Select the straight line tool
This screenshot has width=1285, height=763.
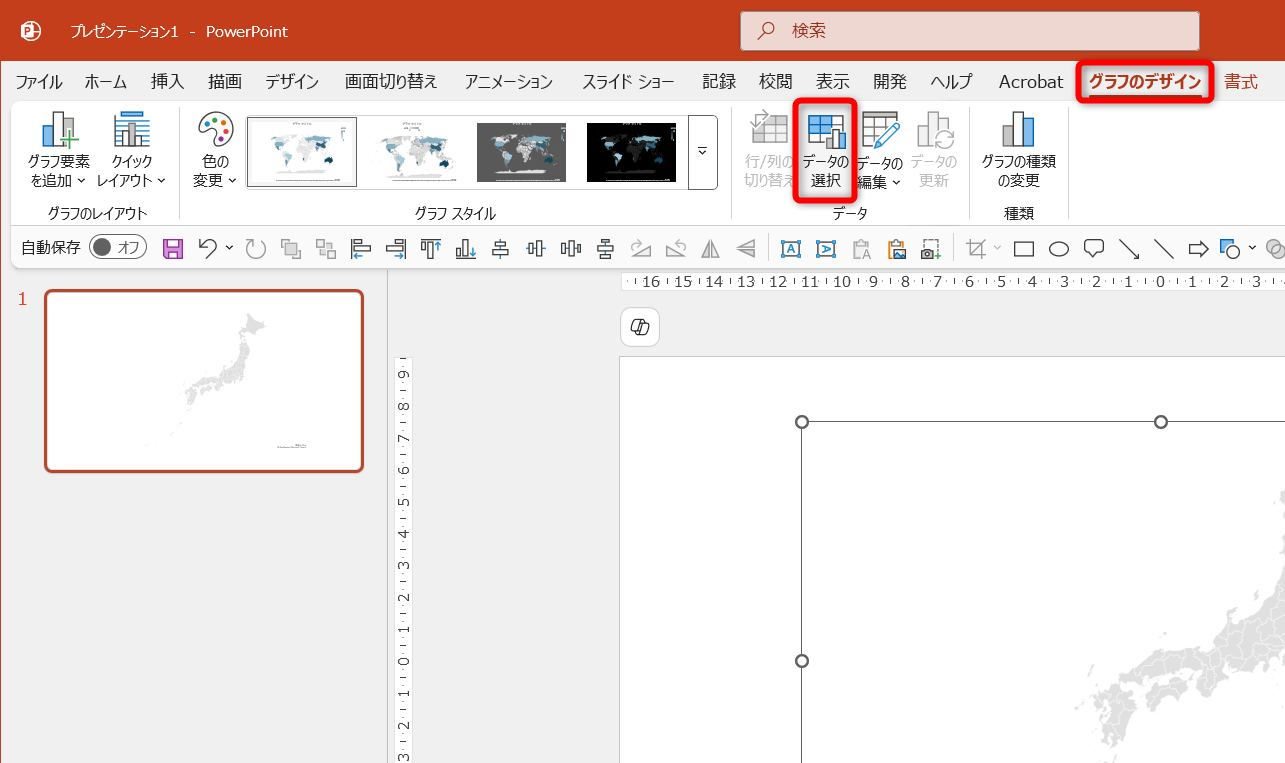1164,249
